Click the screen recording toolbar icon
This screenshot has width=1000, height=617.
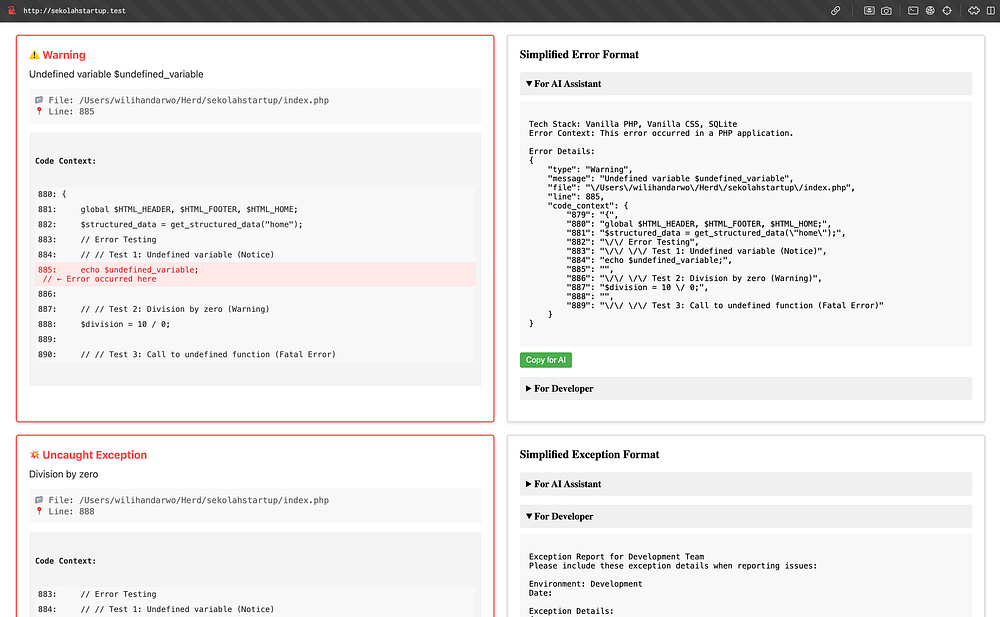coord(869,11)
